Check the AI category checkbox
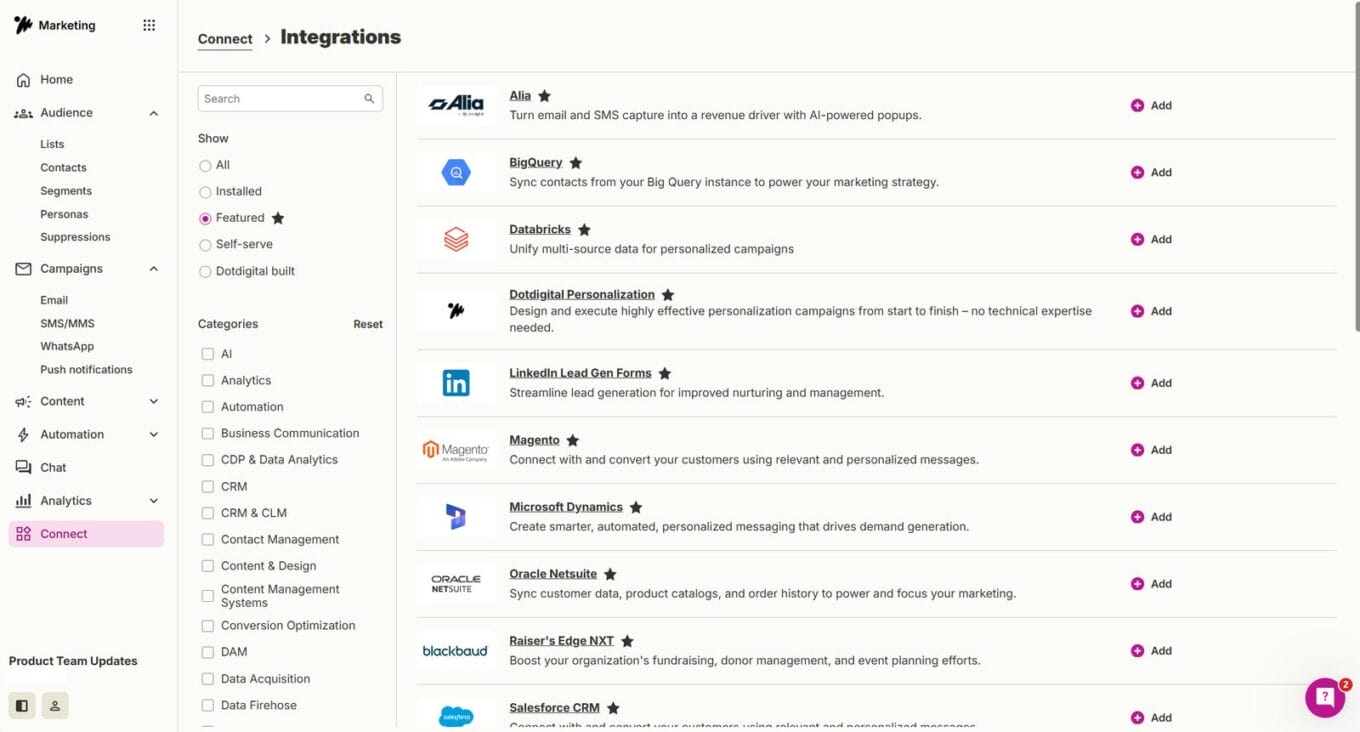The image size is (1360, 732). click(208, 354)
